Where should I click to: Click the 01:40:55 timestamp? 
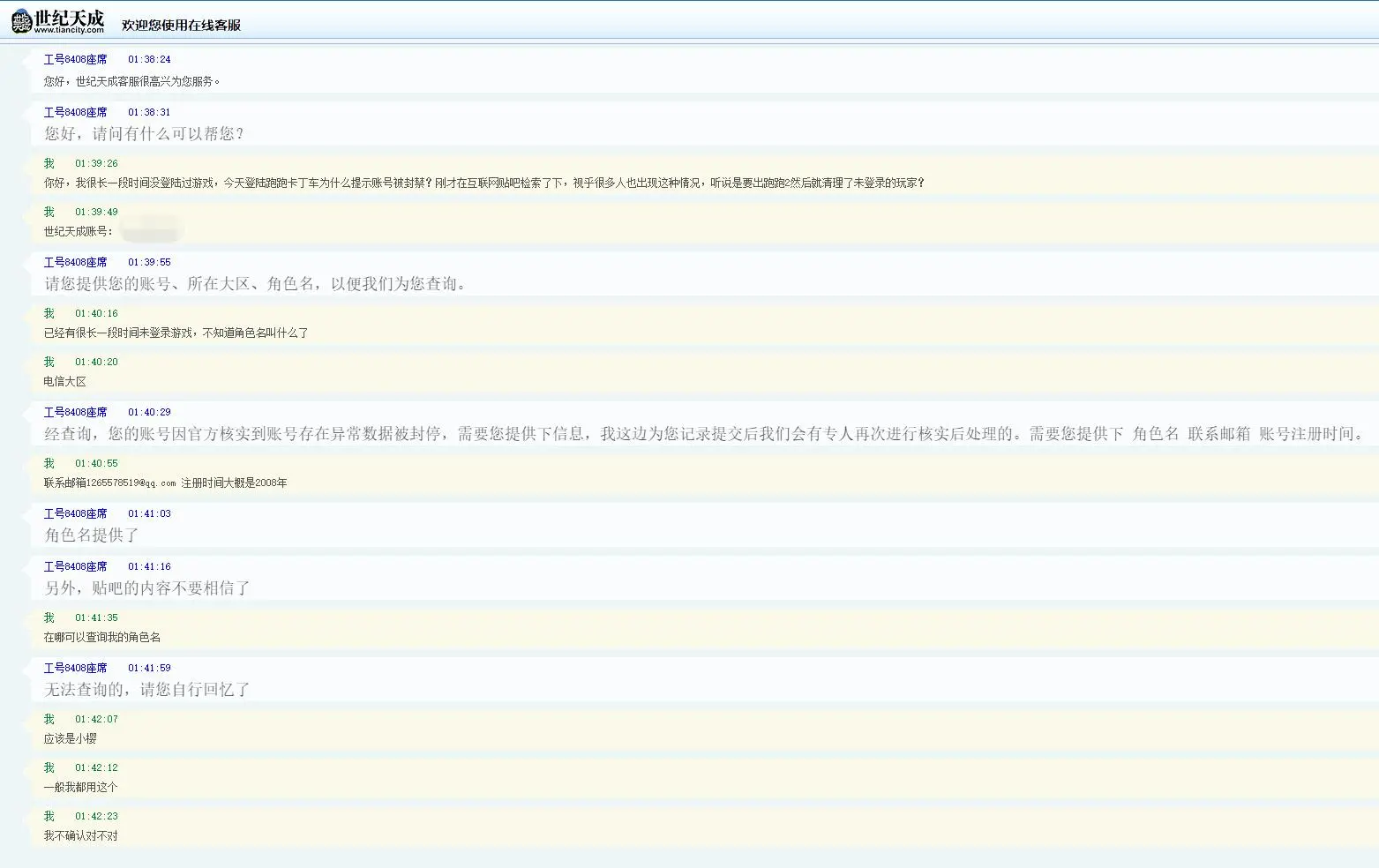coord(96,464)
